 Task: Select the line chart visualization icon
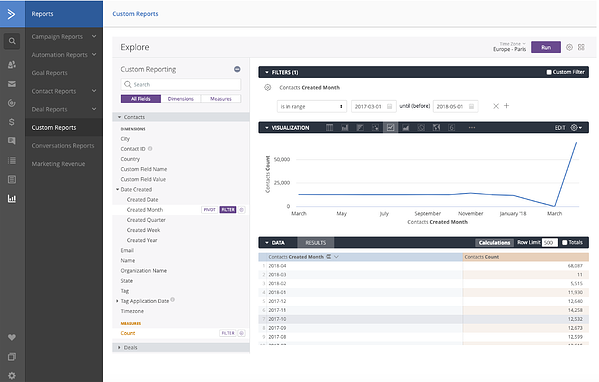(x=390, y=128)
